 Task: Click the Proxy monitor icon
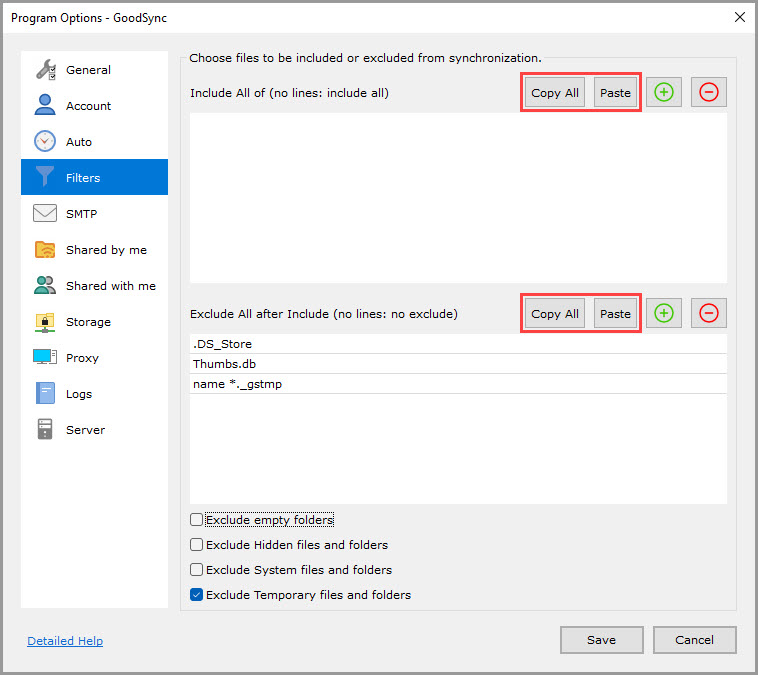[x=45, y=357]
